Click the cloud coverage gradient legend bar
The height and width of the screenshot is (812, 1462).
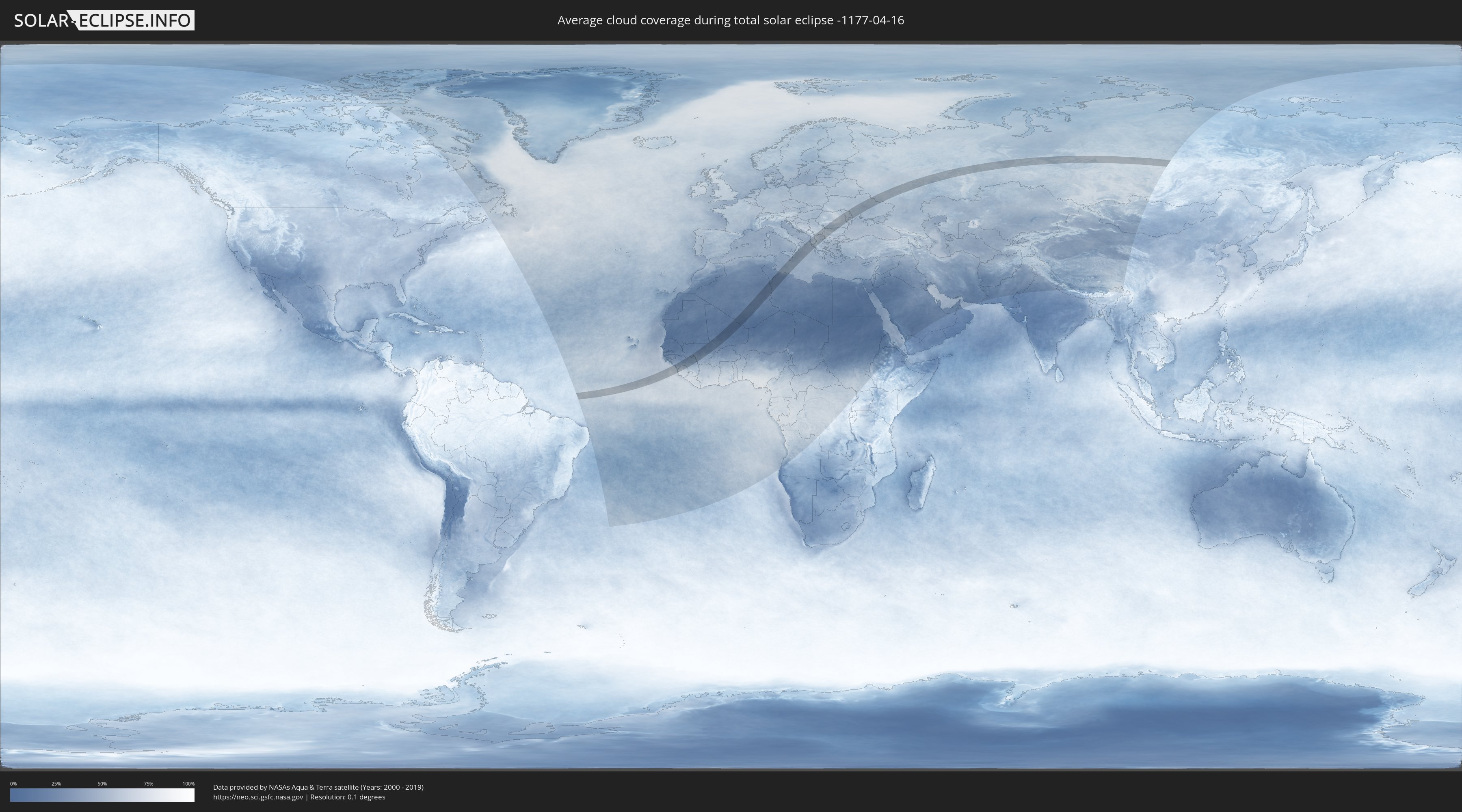[x=102, y=795]
